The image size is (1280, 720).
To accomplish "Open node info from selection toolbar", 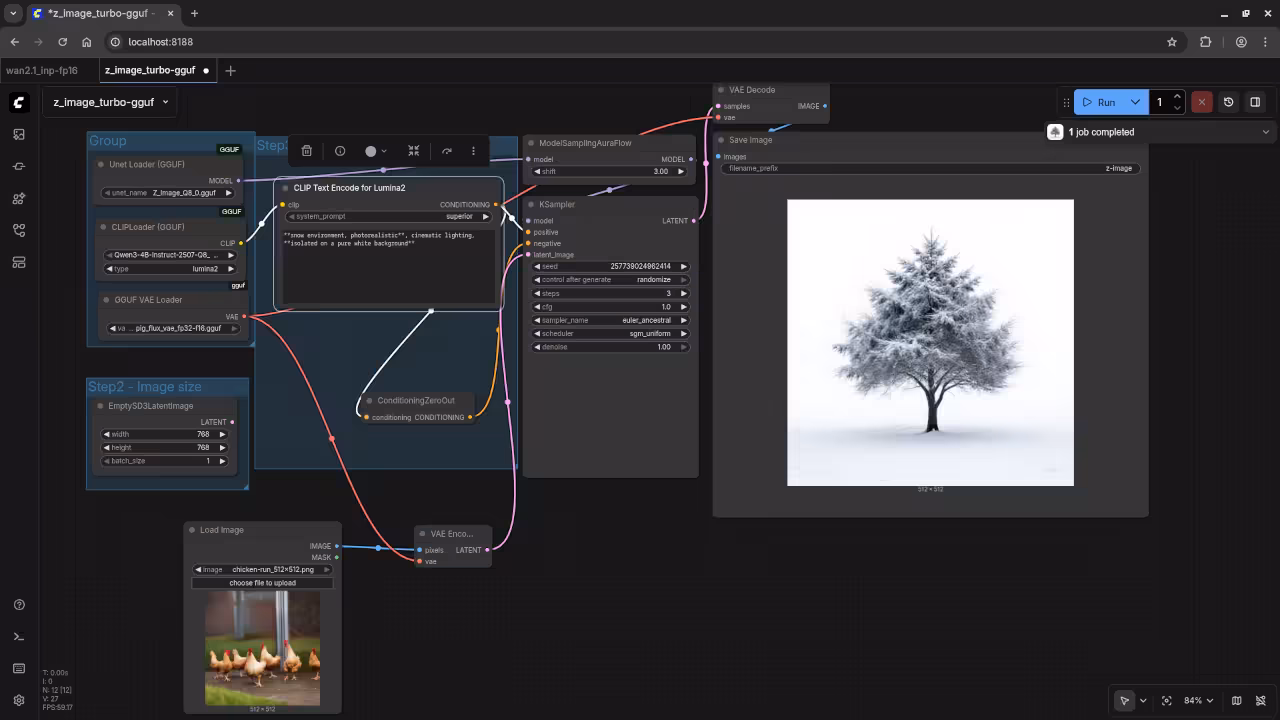I will coord(340,151).
